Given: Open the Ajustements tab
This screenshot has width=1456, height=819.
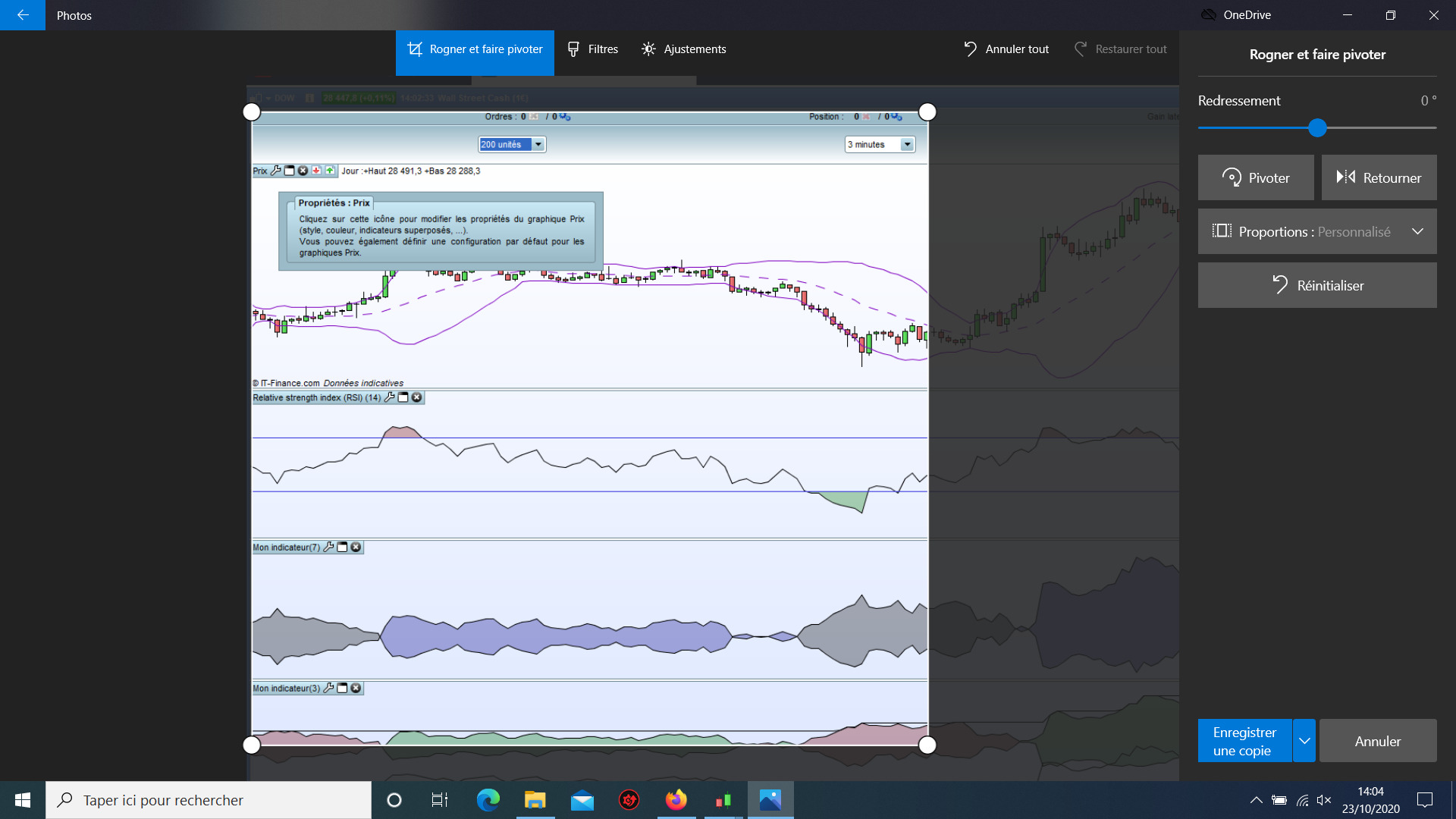Looking at the screenshot, I should pos(683,49).
